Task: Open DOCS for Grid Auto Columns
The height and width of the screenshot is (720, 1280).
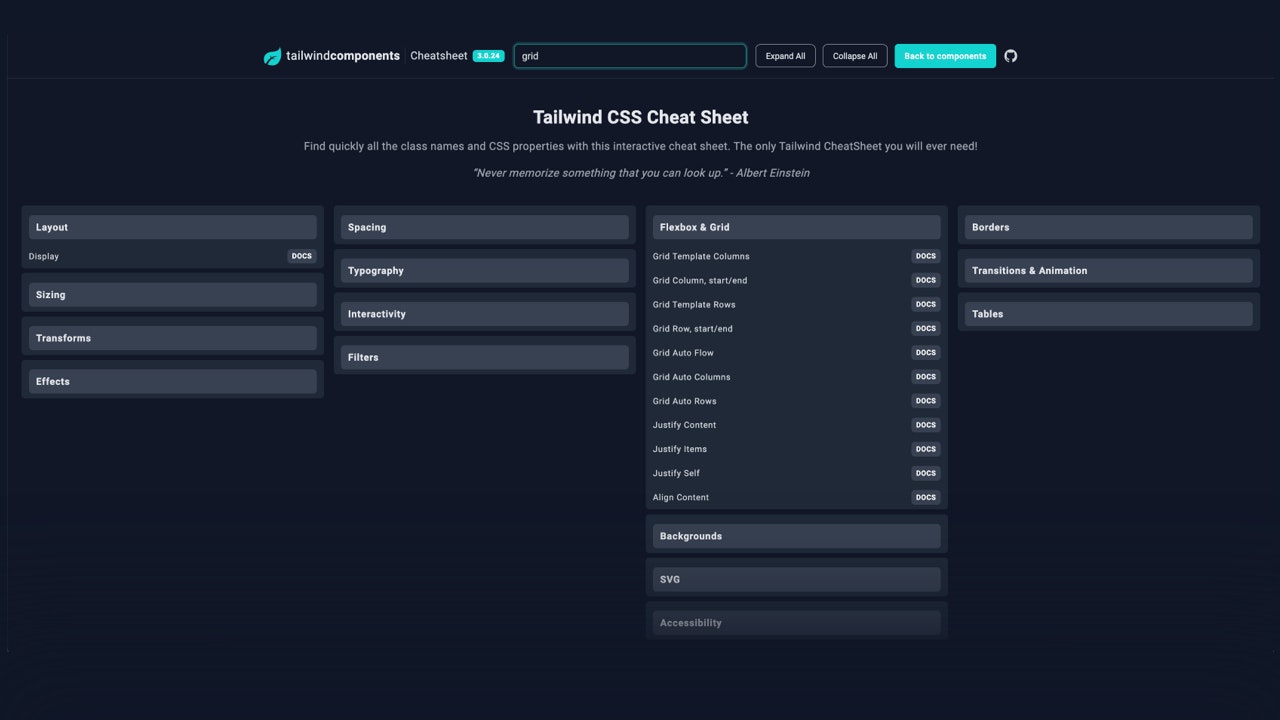Action: click(x=926, y=377)
